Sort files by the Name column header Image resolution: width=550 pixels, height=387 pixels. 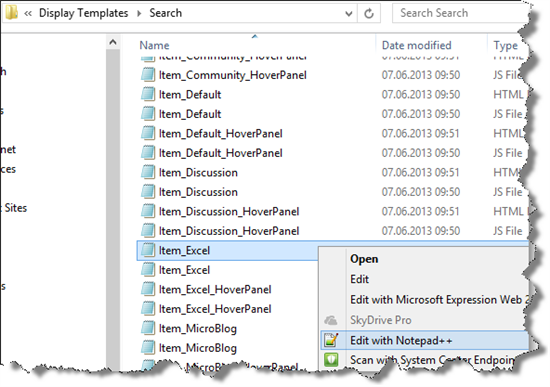(x=154, y=45)
